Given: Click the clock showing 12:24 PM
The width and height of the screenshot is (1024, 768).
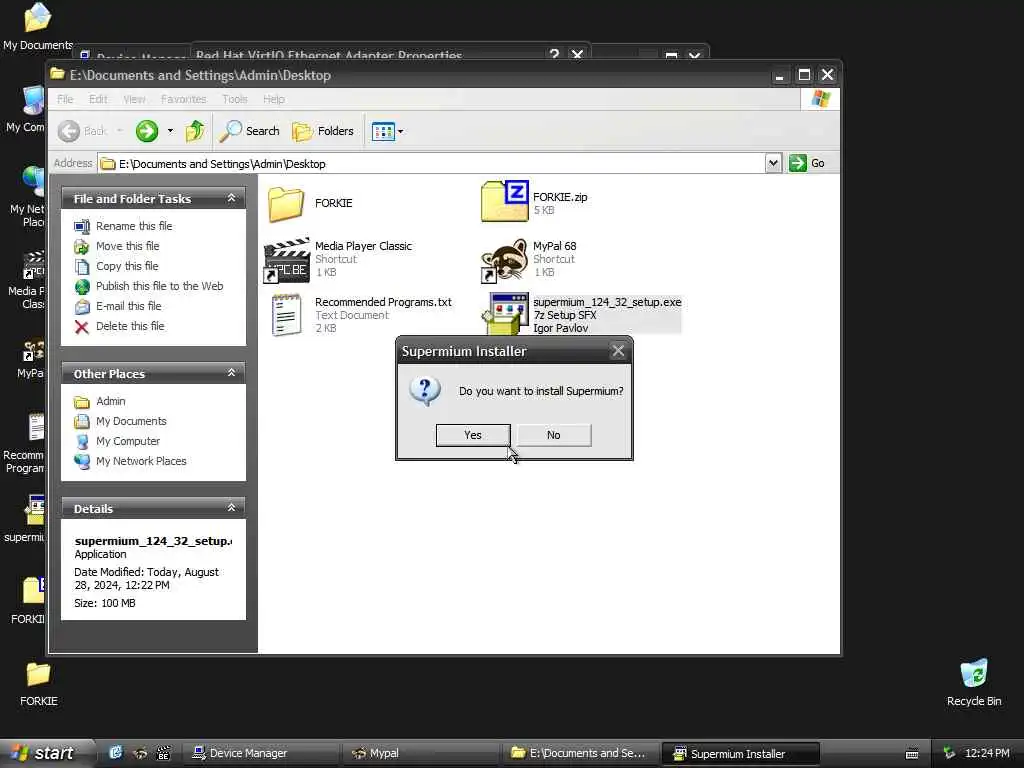Looking at the screenshot, I should click(x=987, y=754).
